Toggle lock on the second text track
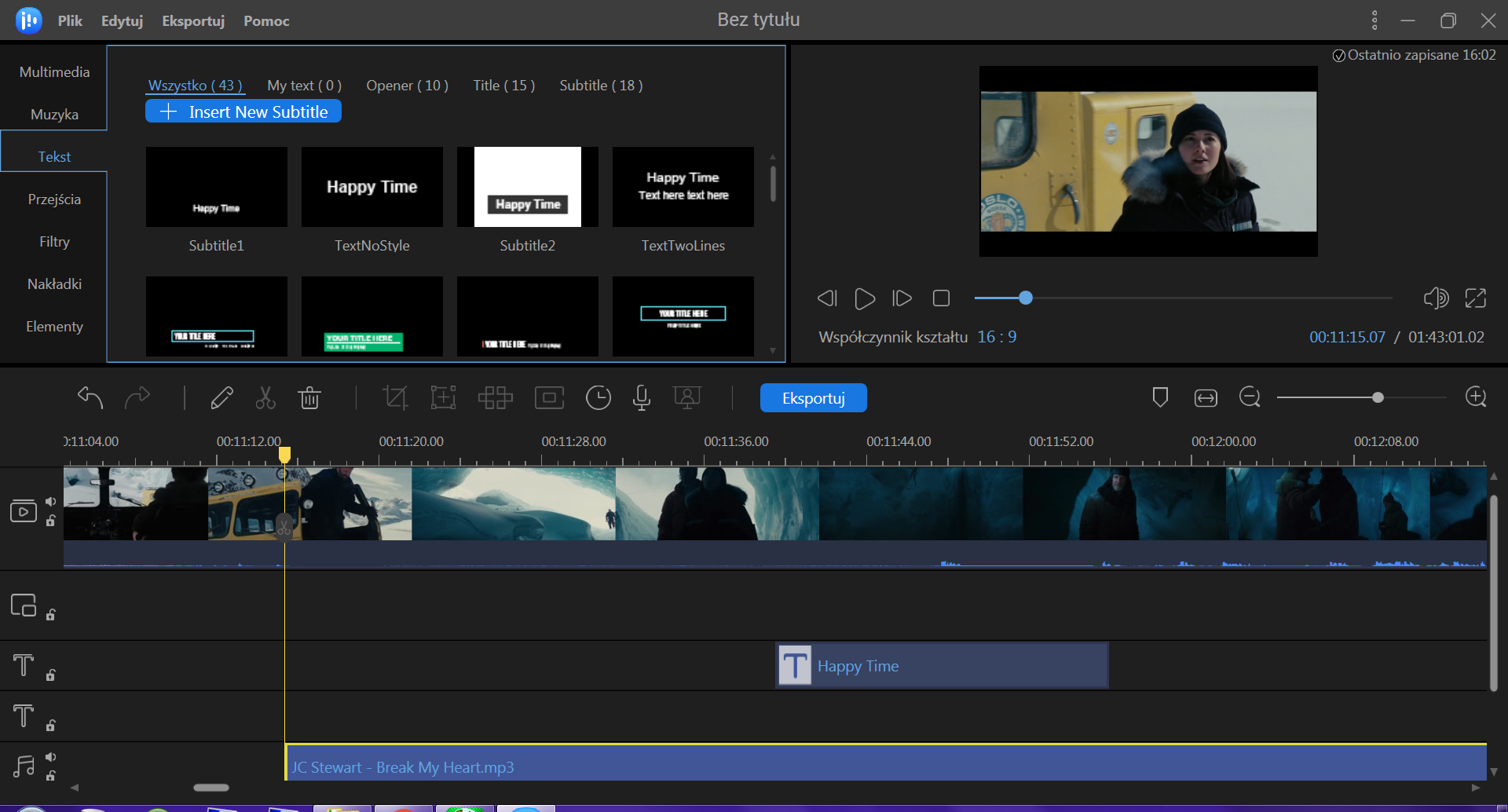This screenshot has width=1508, height=812. tap(50, 726)
